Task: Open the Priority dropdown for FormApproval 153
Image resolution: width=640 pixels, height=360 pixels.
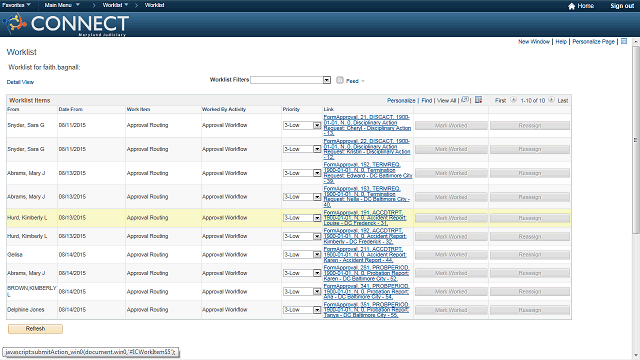Action: tap(302, 197)
